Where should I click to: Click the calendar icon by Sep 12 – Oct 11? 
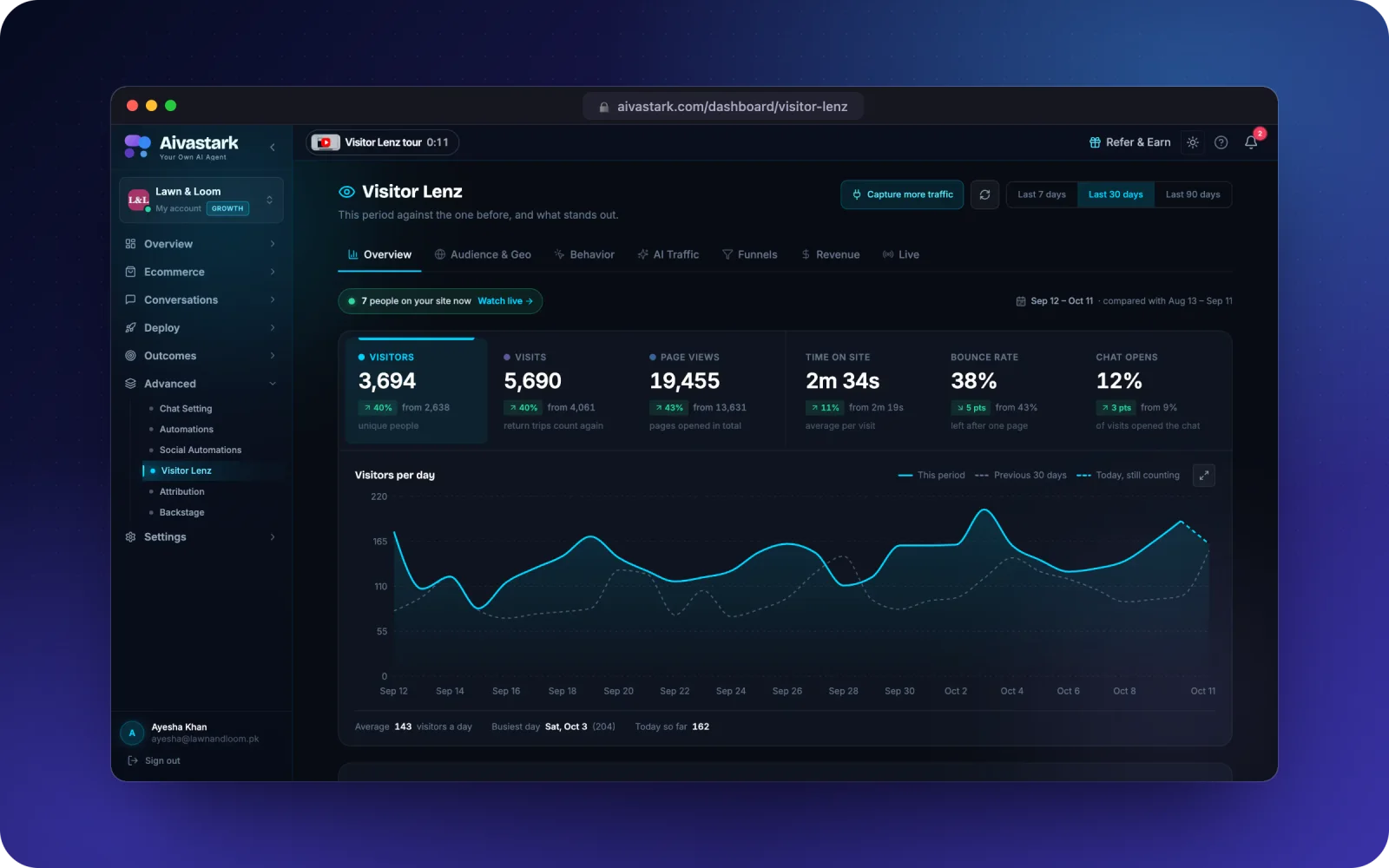tap(1021, 301)
